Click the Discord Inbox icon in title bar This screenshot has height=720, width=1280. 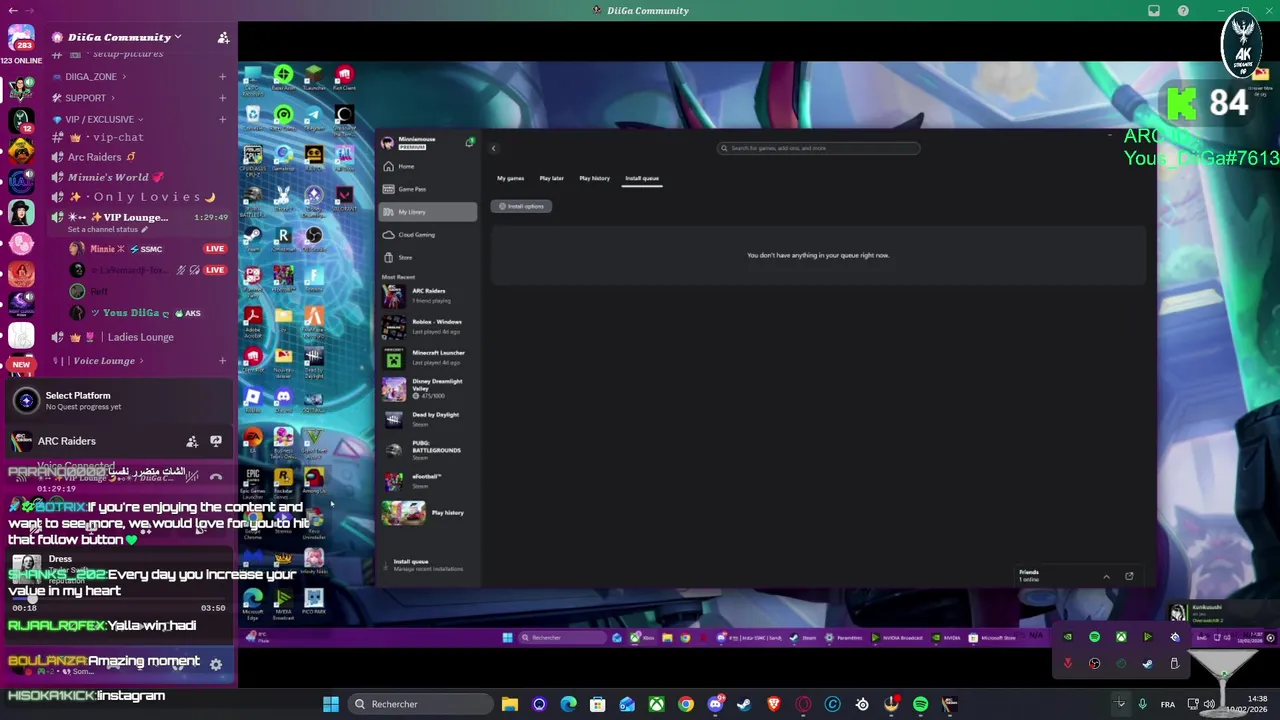[x=1154, y=11]
